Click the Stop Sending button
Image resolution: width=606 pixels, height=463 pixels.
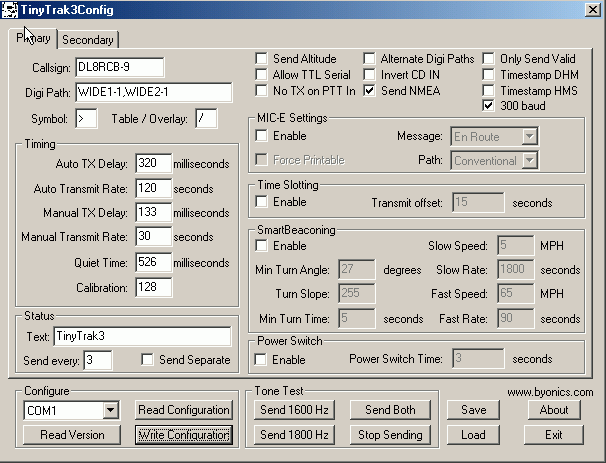[390, 435]
